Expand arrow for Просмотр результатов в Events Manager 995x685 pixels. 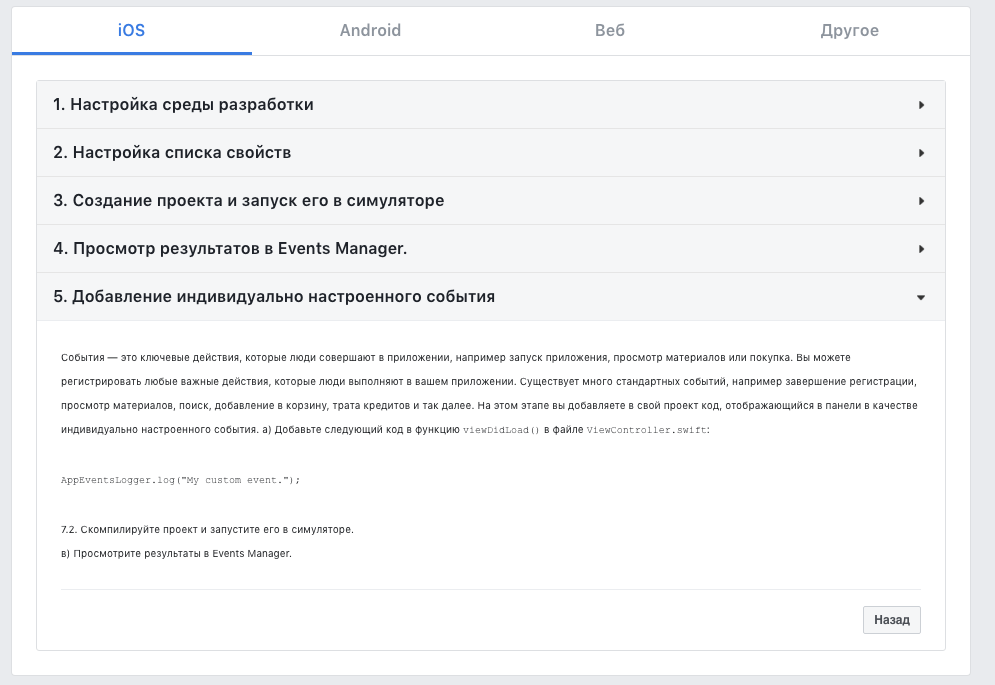(921, 249)
